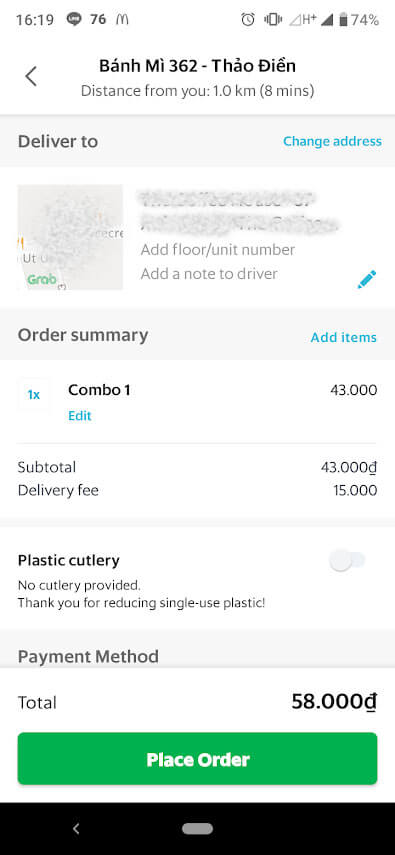
Task: Tap the alarm clock status icon
Action: (x=248, y=20)
